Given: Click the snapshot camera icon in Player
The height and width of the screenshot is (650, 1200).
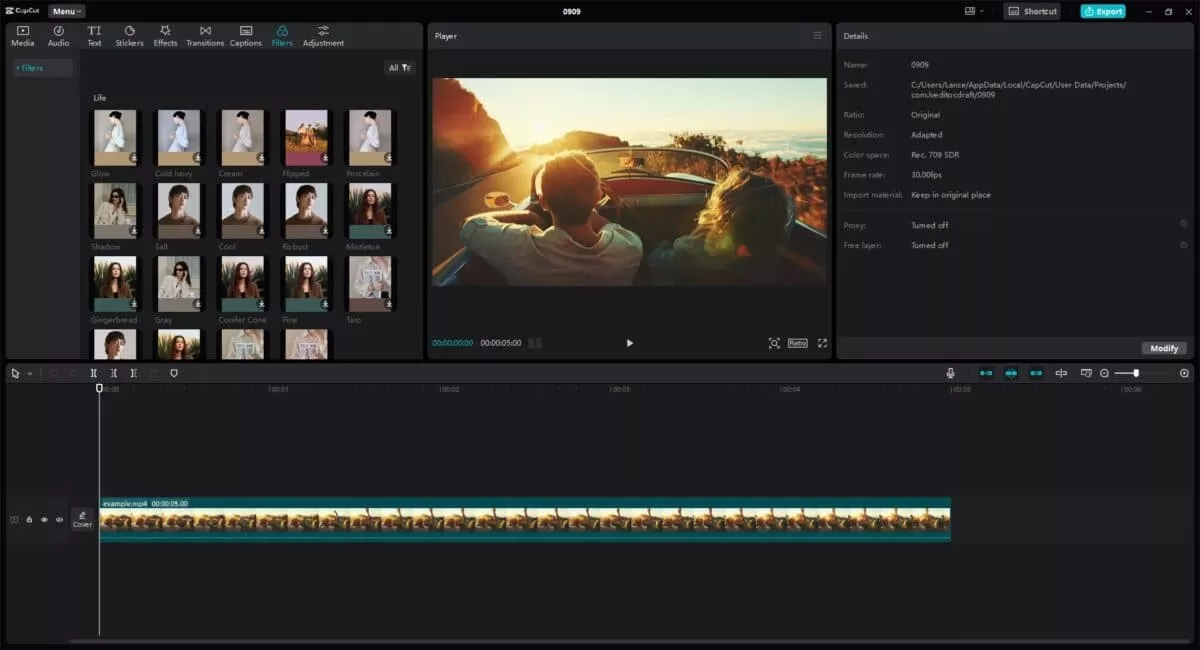Looking at the screenshot, I should [x=773, y=343].
